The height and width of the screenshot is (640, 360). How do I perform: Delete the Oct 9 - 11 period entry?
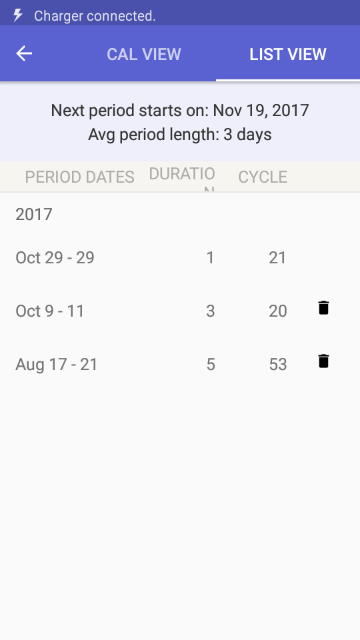323,308
